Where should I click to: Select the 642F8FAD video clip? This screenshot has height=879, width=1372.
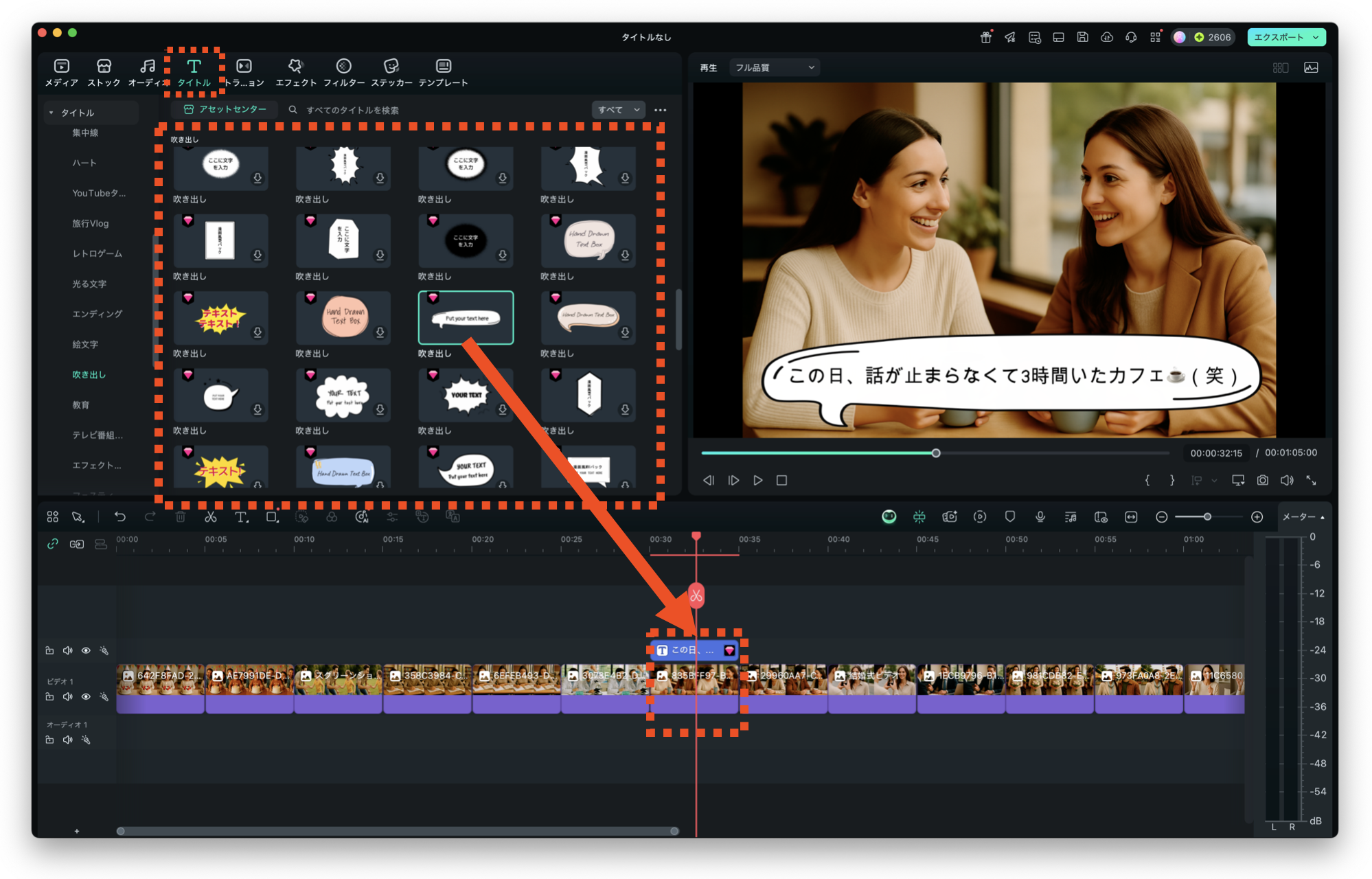pos(161,689)
